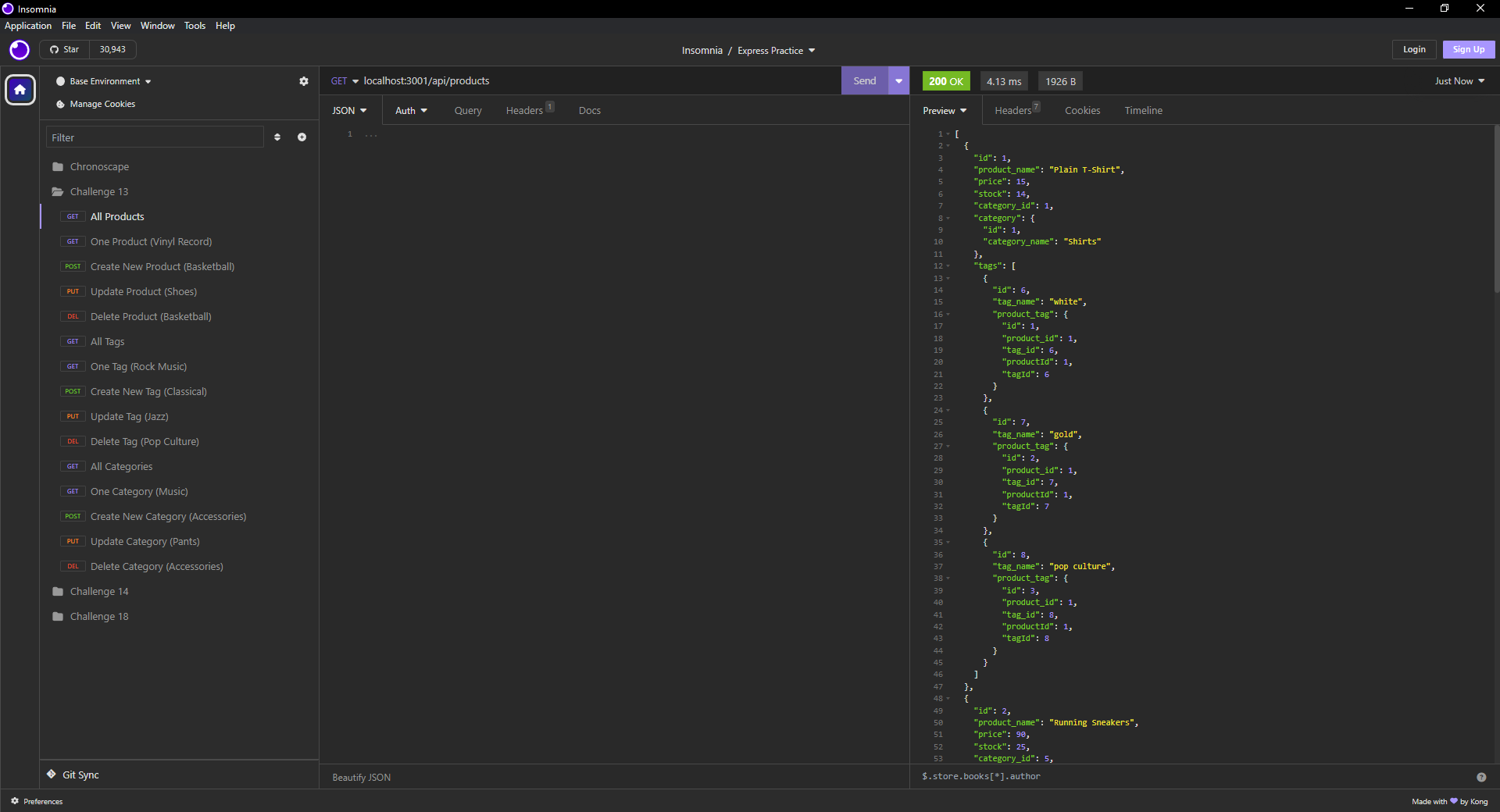The image size is (1500, 812).
Task: Open the Auth dropdown tab
Action: (411, 111)
